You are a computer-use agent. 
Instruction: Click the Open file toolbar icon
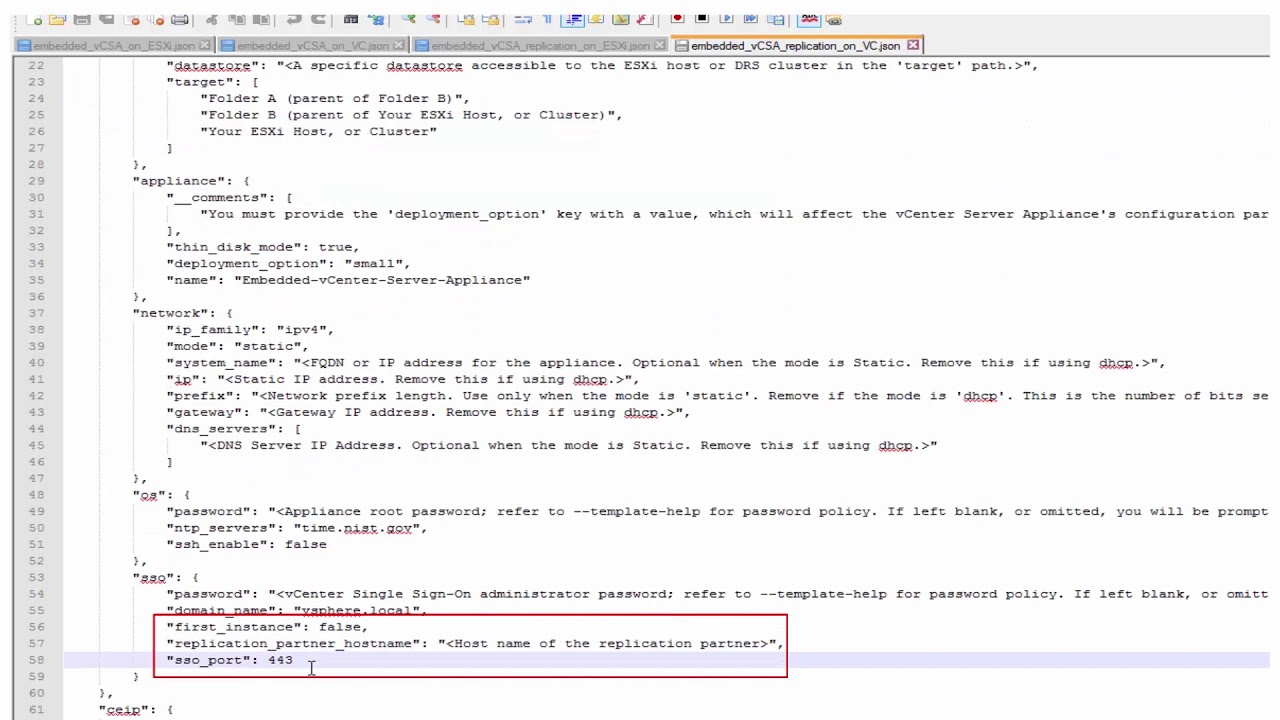click(x=58, y=19)
